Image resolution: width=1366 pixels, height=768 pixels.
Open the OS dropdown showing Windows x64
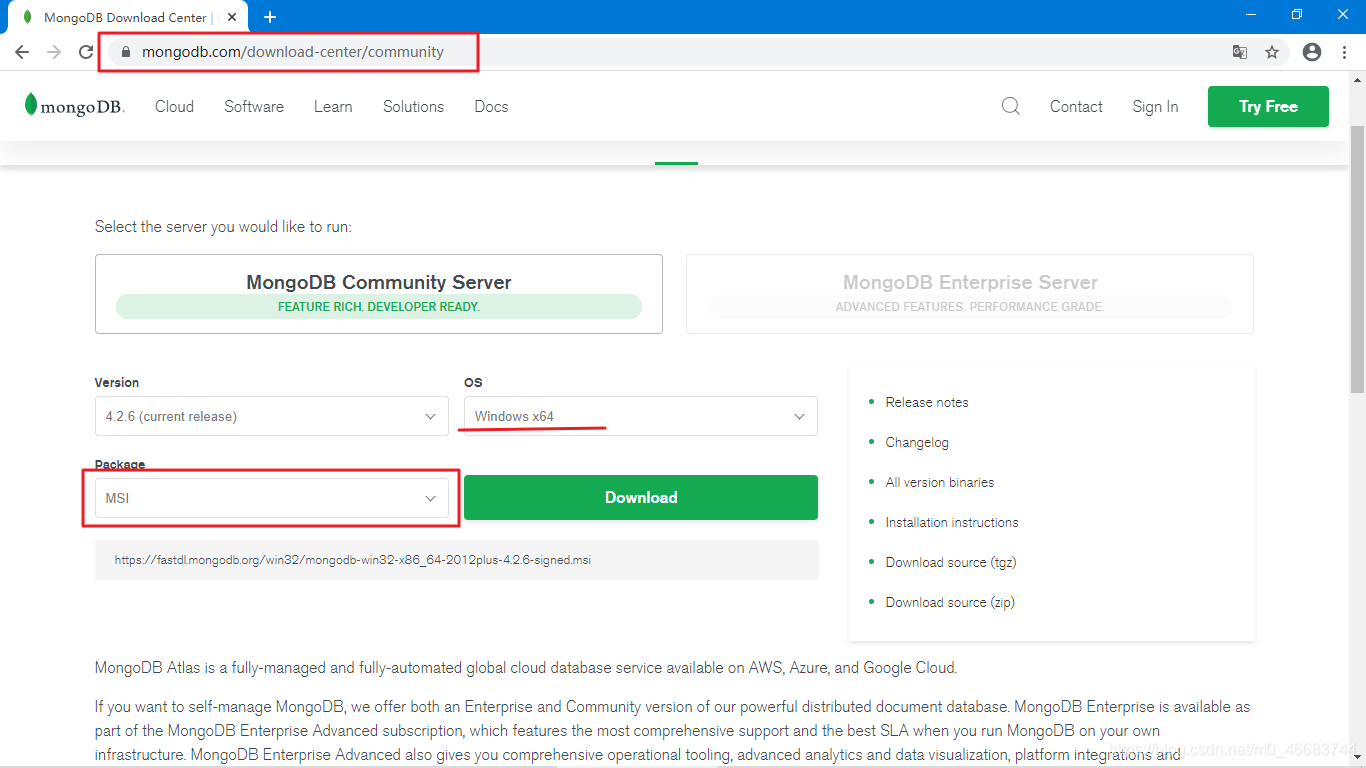(x=641, y=416)
